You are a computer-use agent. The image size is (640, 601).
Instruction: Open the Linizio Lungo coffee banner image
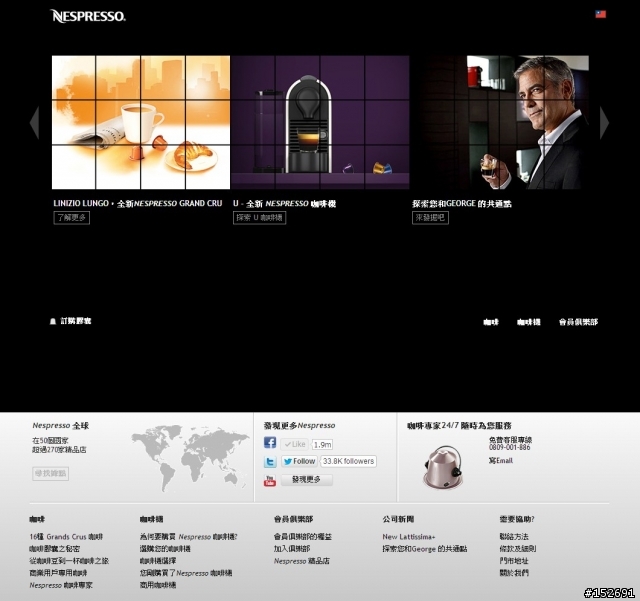coord(141,122)
